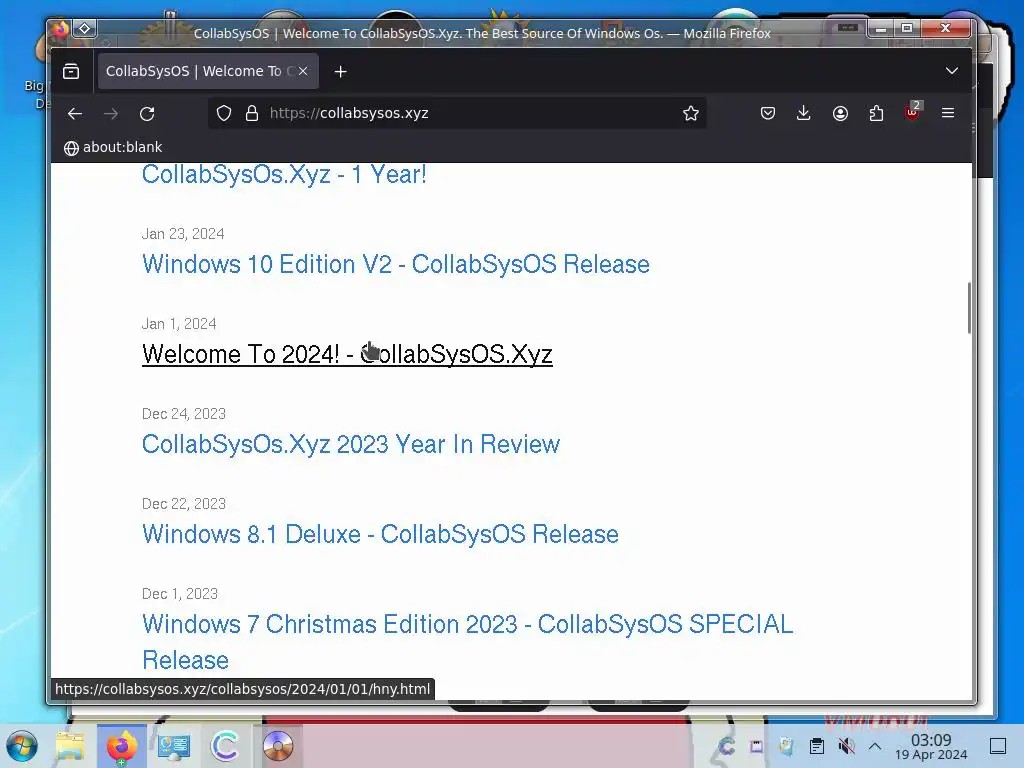Open the Start menu orb

coord(22,746)
